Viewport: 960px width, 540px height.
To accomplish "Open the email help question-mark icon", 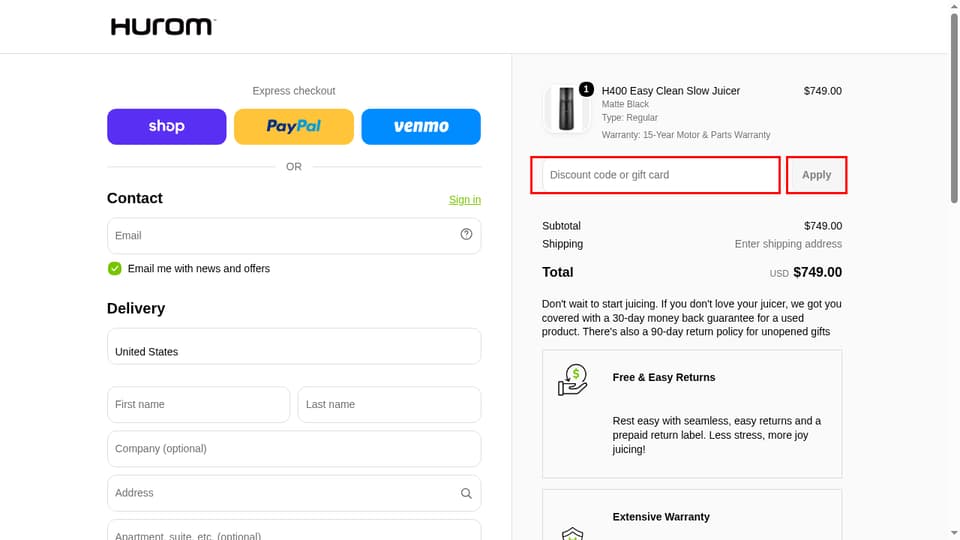I will [x=467, y=234].
